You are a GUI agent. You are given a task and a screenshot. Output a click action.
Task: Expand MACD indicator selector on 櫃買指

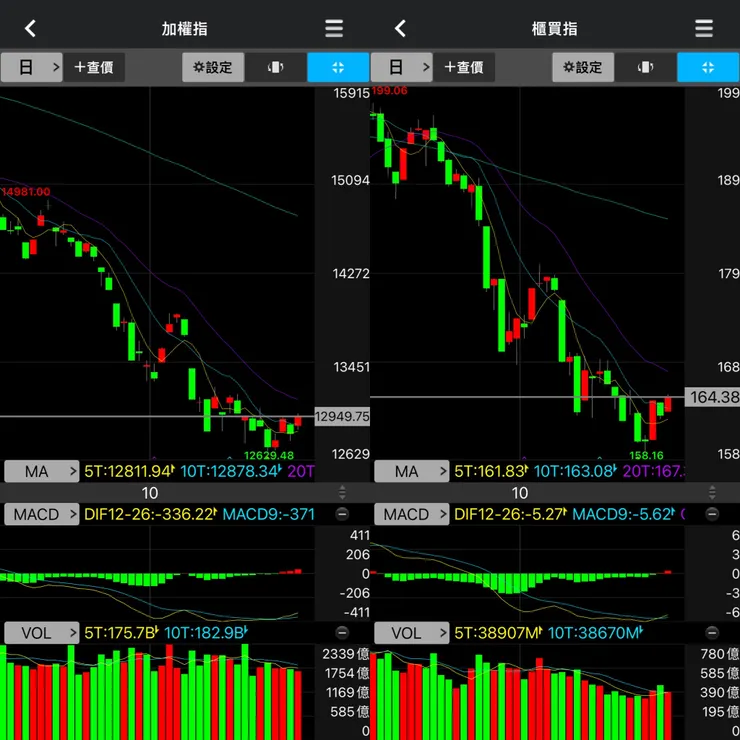pyautogui.click(x=412, y=514)
